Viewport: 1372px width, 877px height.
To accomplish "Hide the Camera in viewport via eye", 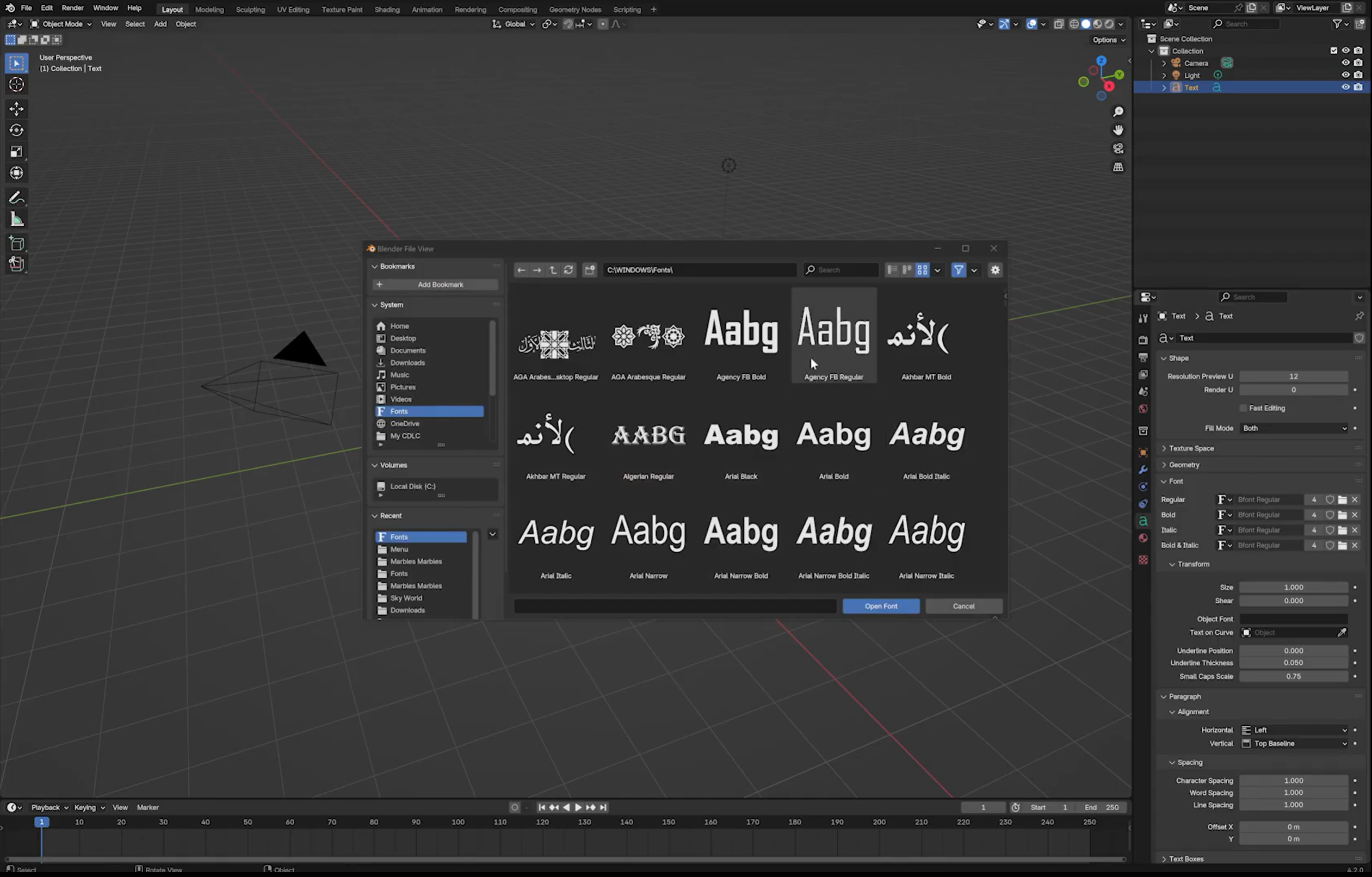I will (x=1345, y=63).
